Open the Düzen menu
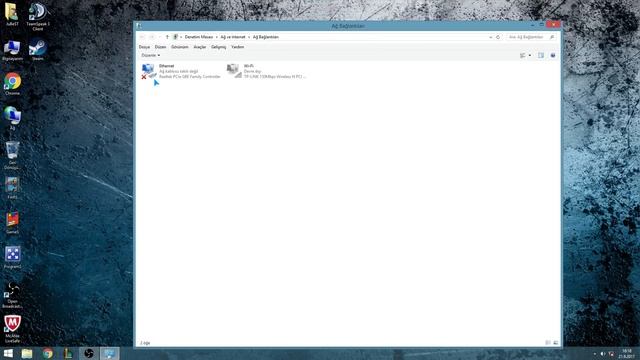Screen dimensions: 640x360 (160, 47)
